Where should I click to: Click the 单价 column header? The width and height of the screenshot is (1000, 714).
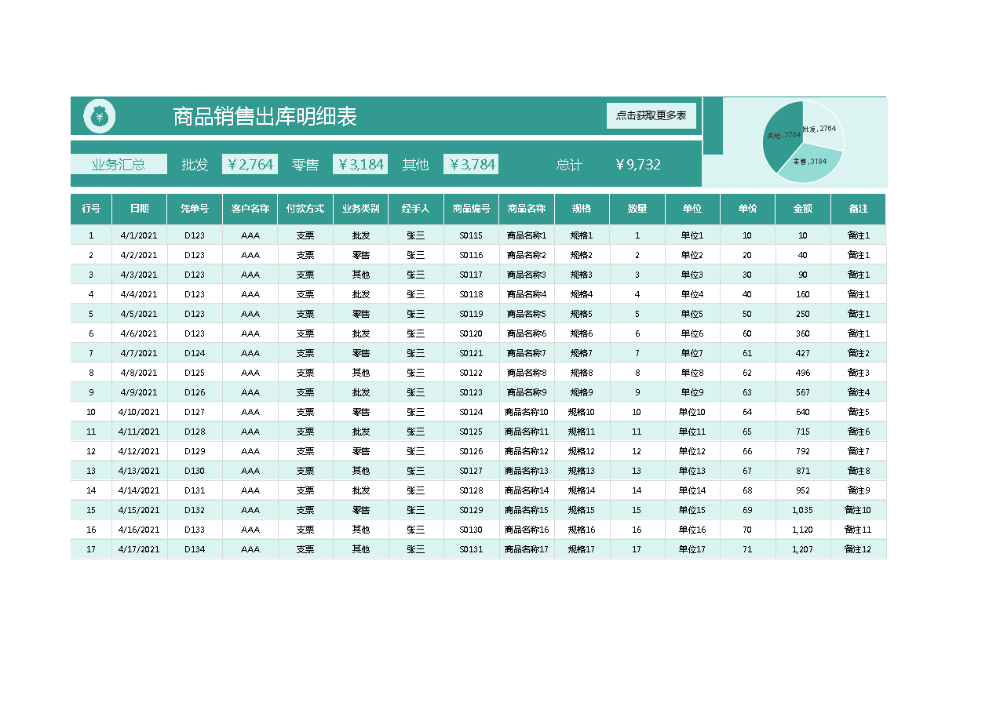point(747,208)
